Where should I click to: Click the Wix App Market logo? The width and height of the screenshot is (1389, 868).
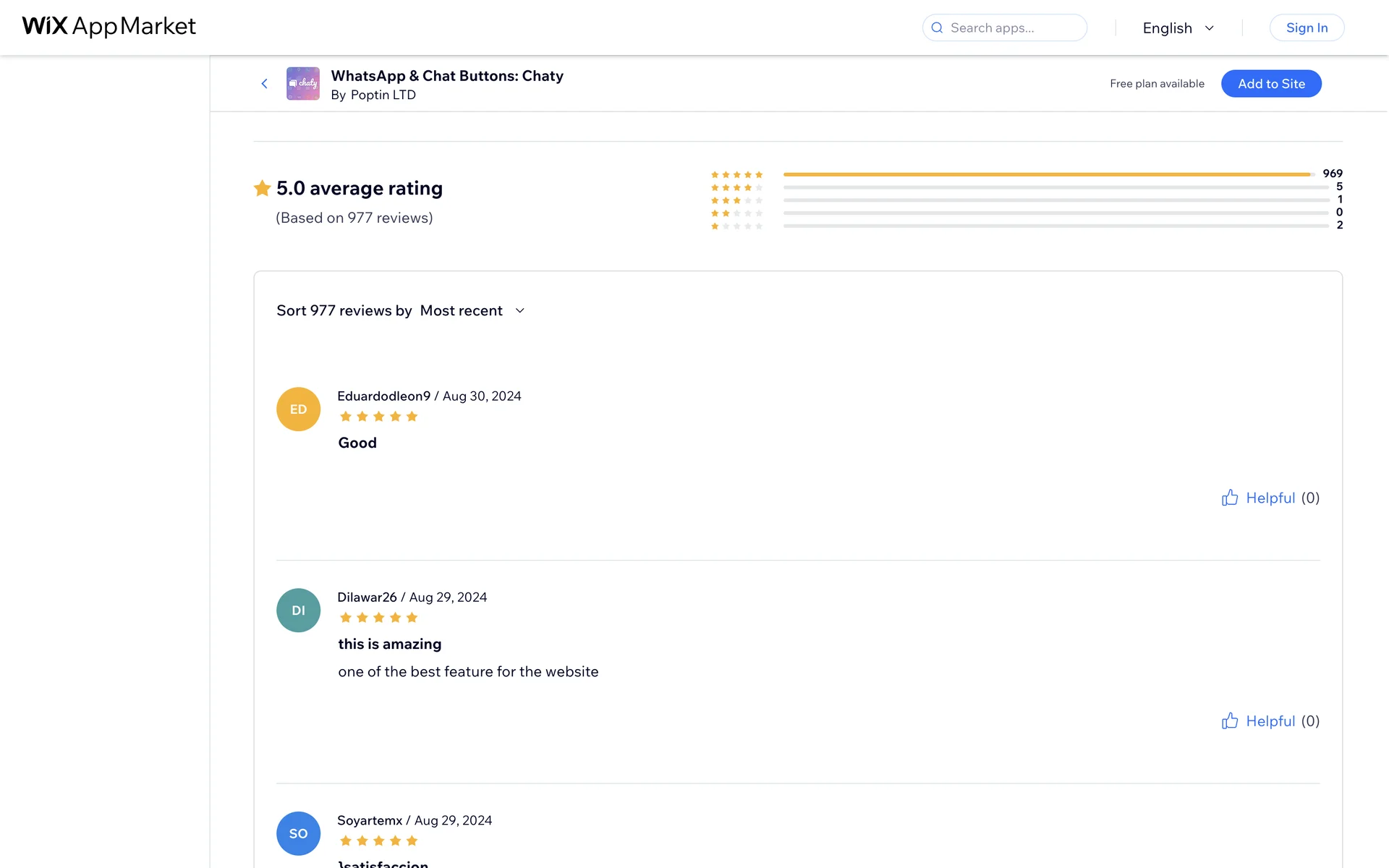point(109,27)
